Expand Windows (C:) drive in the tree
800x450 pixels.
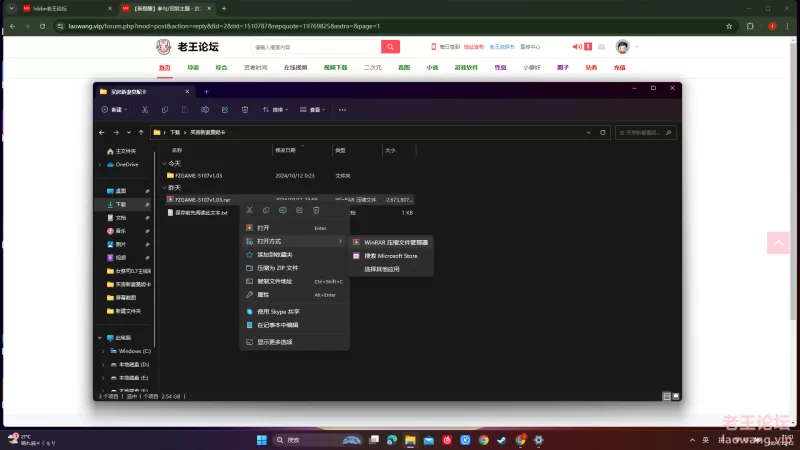[103, 351]
